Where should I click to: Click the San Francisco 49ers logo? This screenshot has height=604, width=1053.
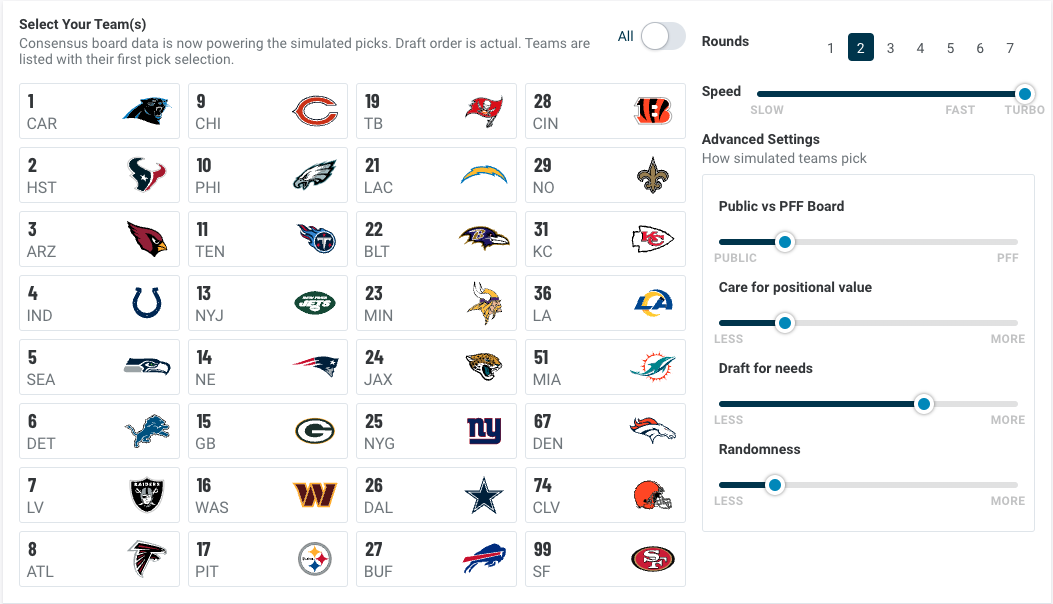pos(654,559)
